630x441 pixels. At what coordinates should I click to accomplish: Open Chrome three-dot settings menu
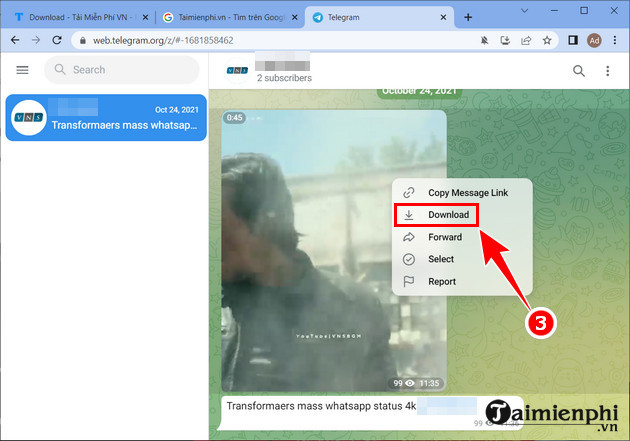[x=615, y=40]
